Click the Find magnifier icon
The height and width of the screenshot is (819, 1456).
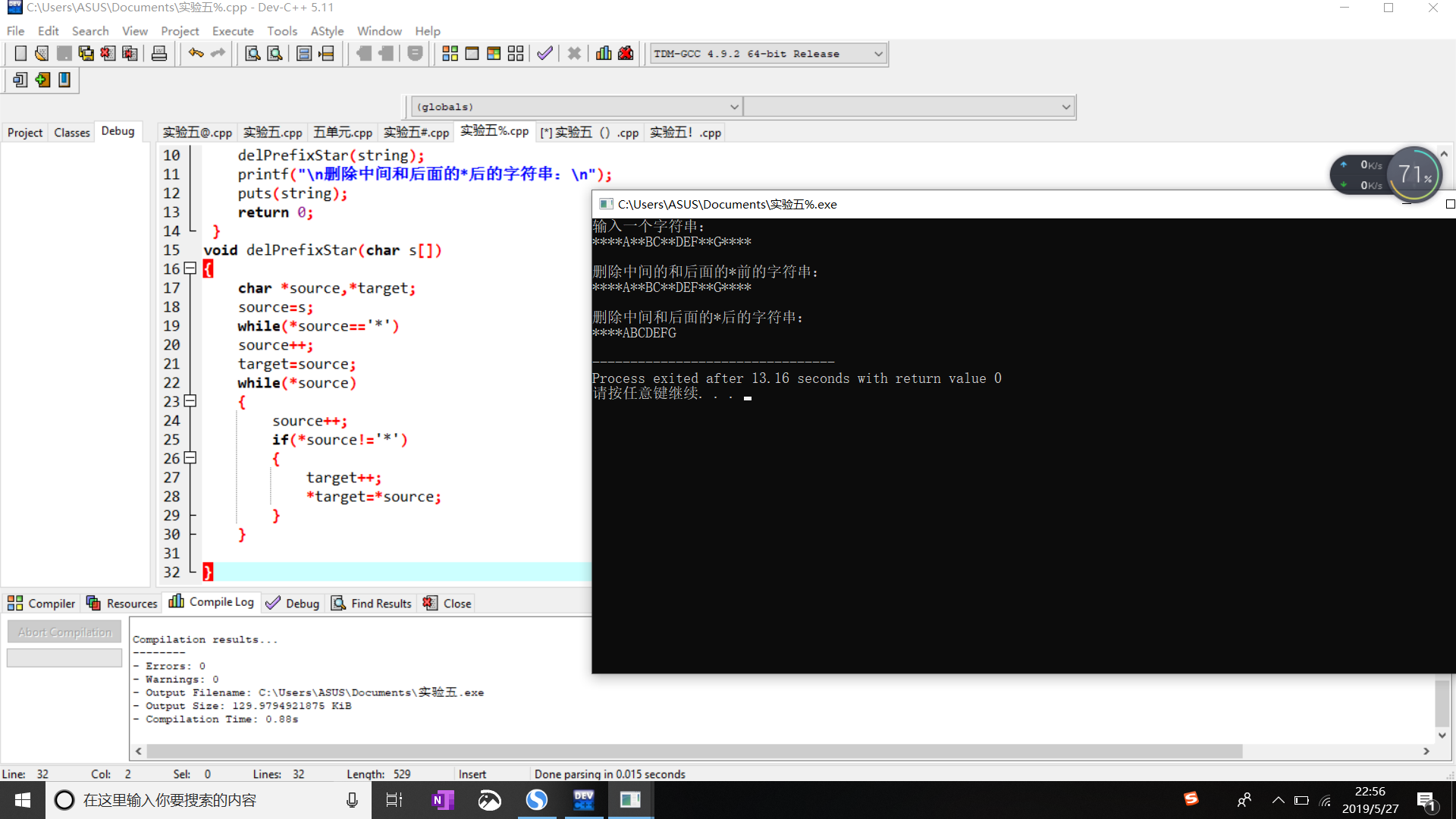point(253,54)
